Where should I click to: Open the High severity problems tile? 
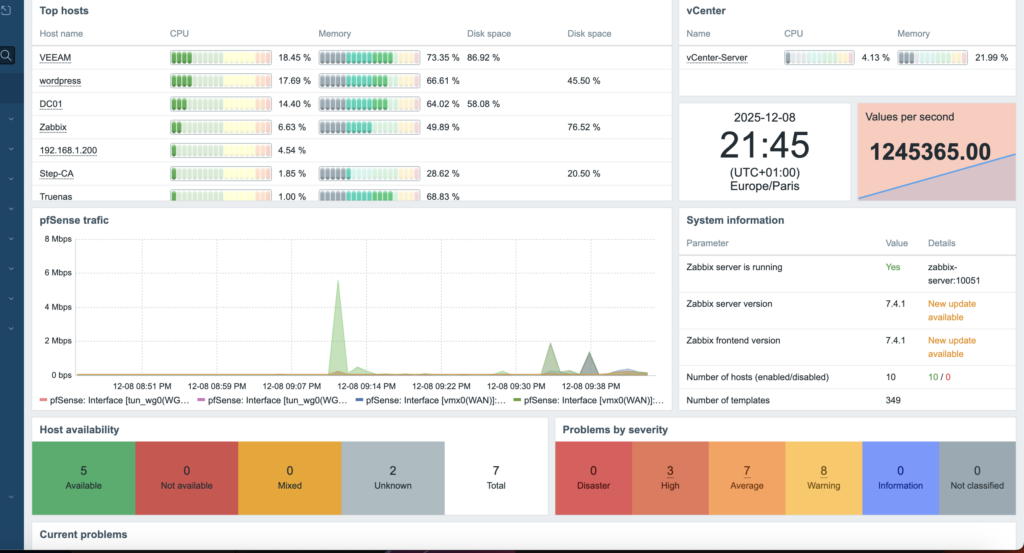[x=670, y=478]
